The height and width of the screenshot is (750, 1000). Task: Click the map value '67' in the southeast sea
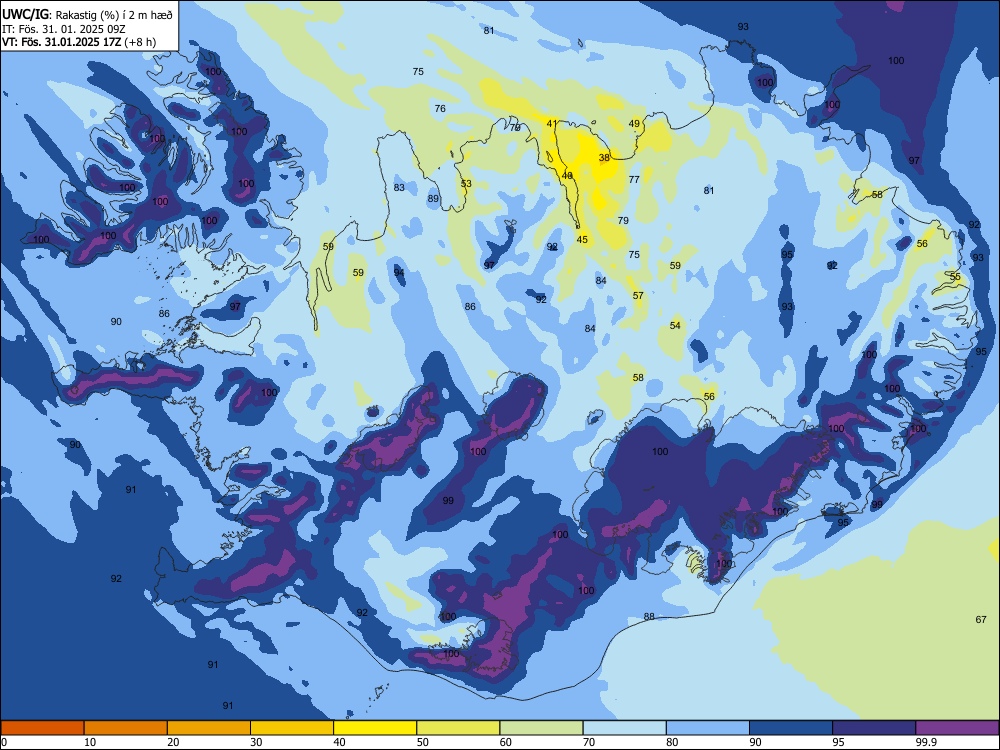tap(981, 619)
